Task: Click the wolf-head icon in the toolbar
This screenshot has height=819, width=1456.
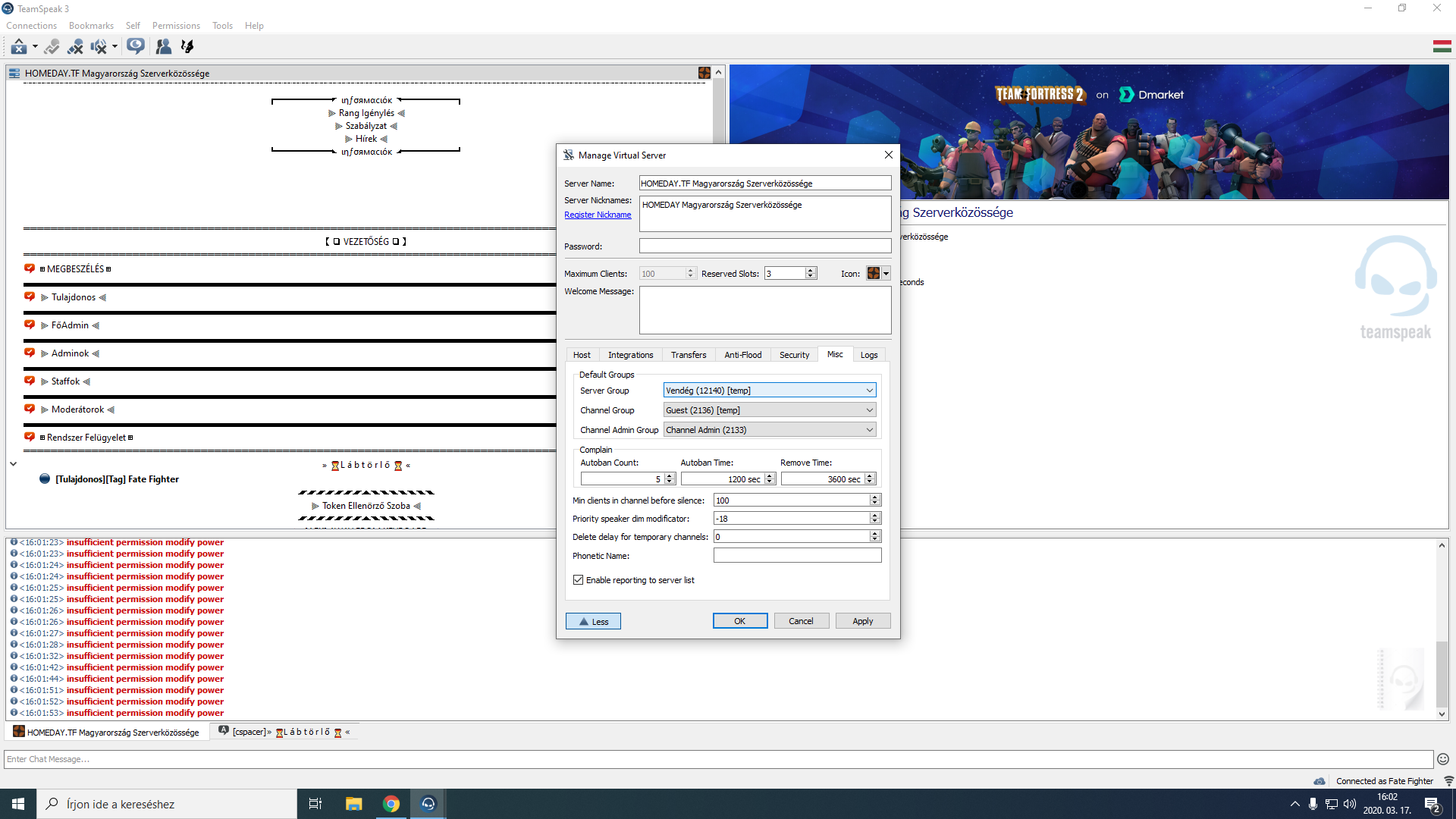Action: point(187,47)
